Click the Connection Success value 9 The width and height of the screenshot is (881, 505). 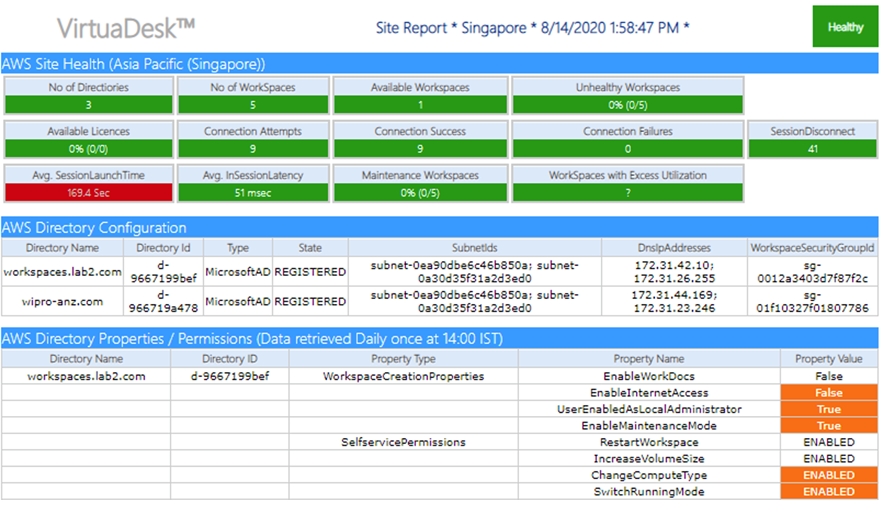tap(420, 148)
